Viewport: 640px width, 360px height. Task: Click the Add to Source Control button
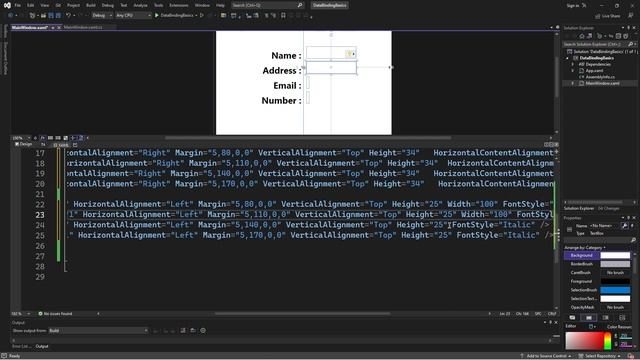tap(546, 356)
